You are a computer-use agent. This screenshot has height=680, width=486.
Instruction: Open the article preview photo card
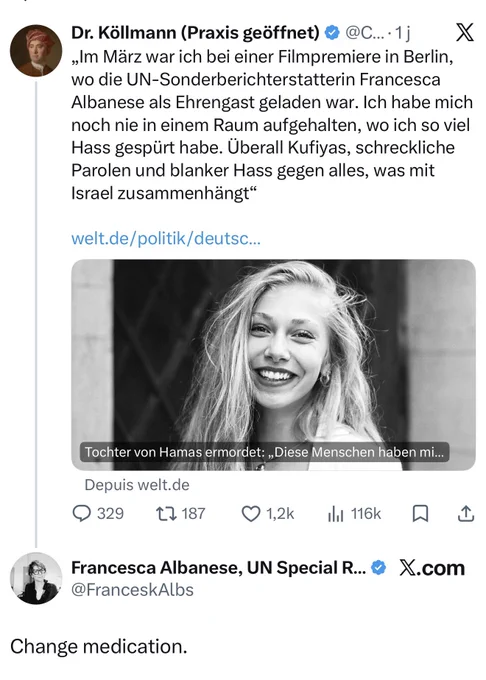(x=273, y=365)
